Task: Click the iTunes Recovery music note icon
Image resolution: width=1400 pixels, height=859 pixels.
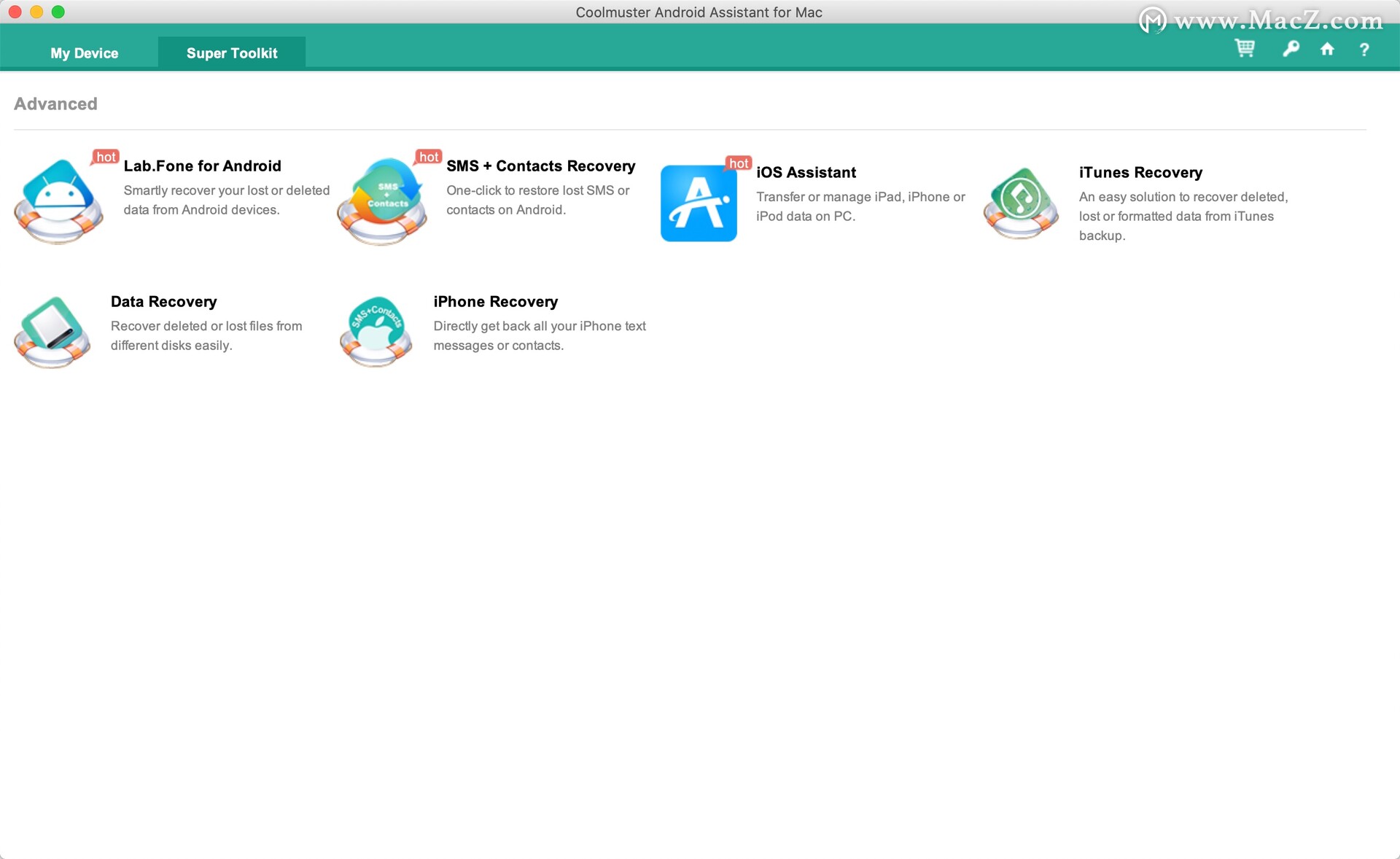Action: coord(1020,203)
